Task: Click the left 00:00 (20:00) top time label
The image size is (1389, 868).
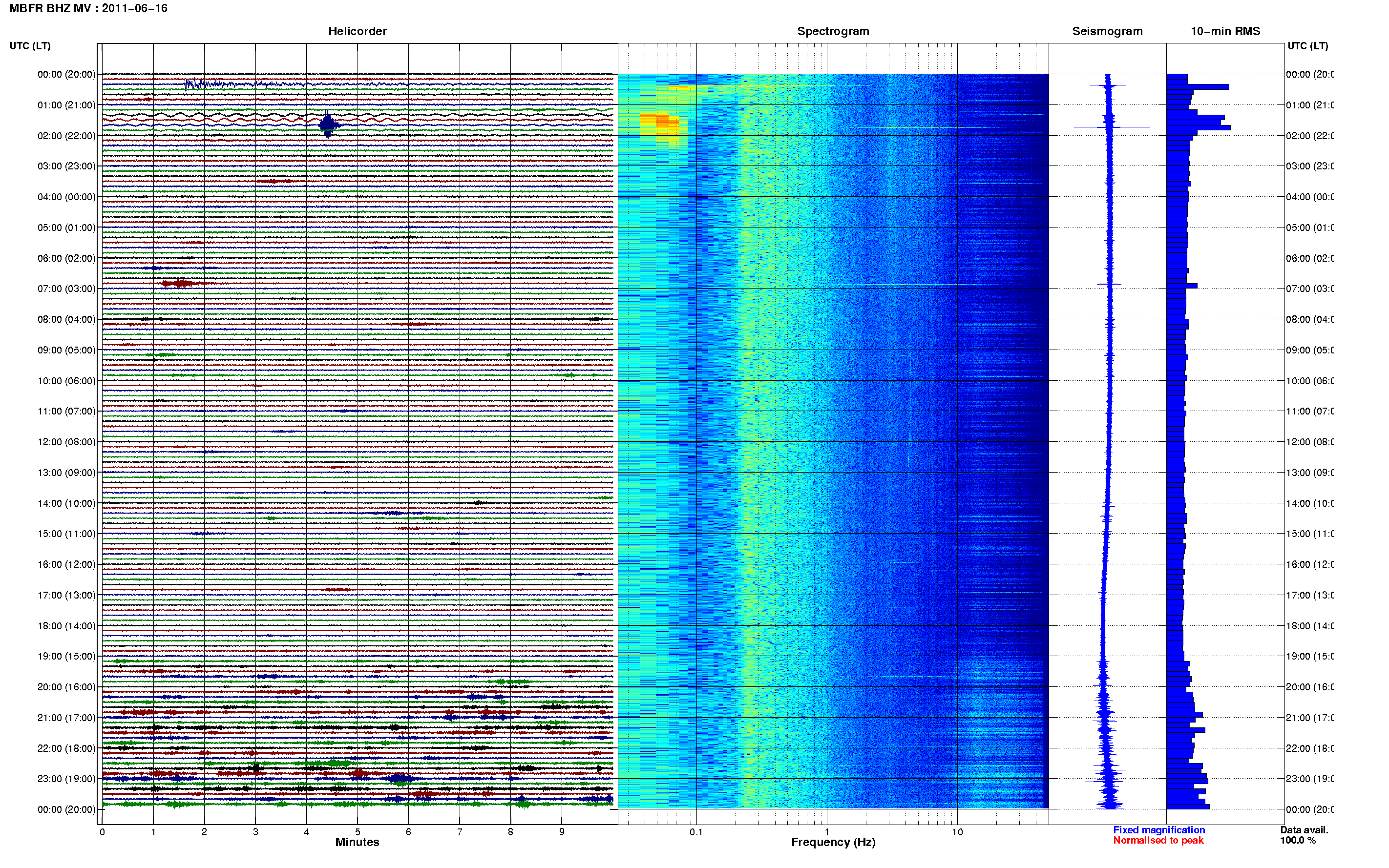Action: (66, 74)
